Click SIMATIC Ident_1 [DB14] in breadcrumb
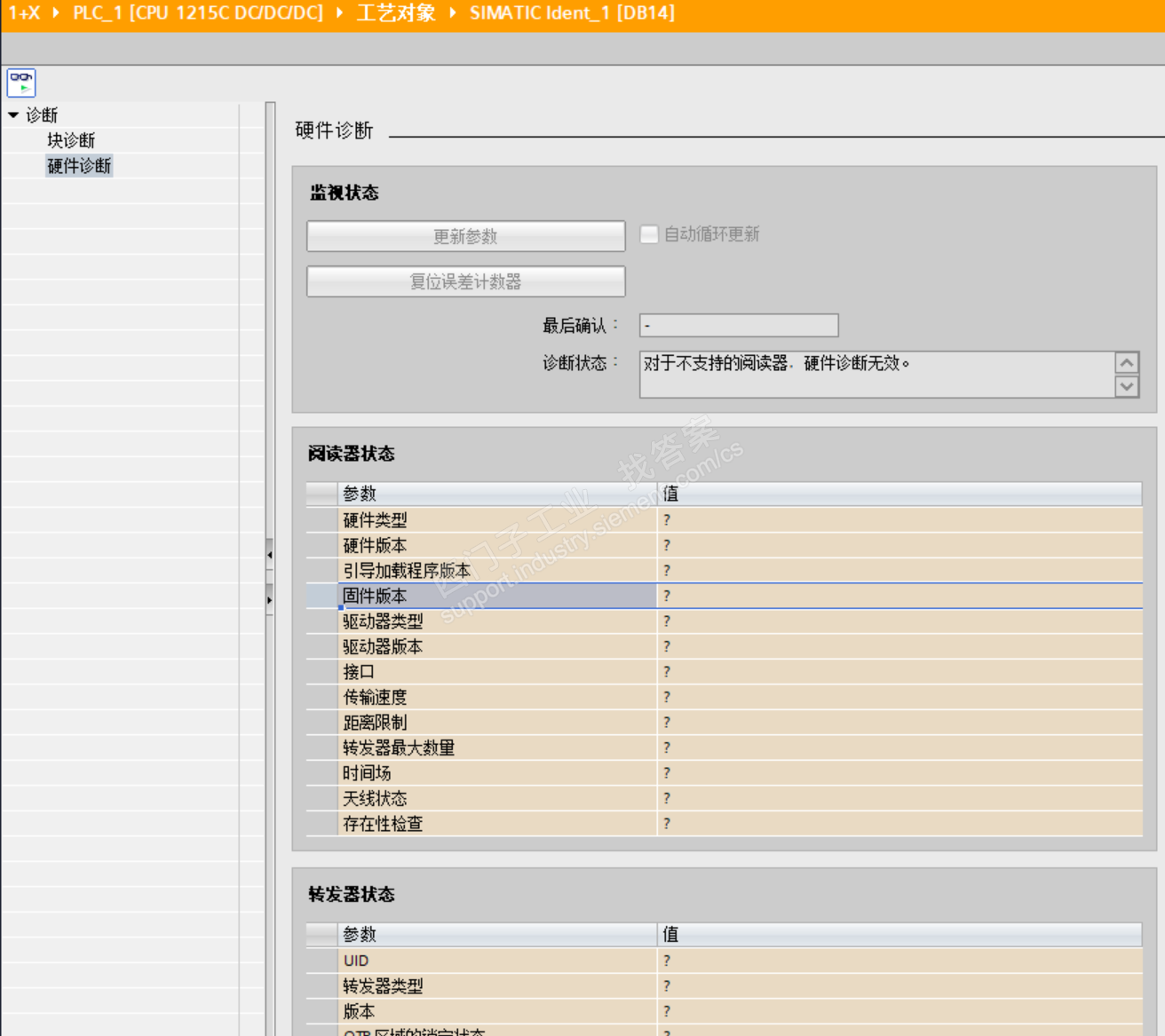 coord(572,13)
